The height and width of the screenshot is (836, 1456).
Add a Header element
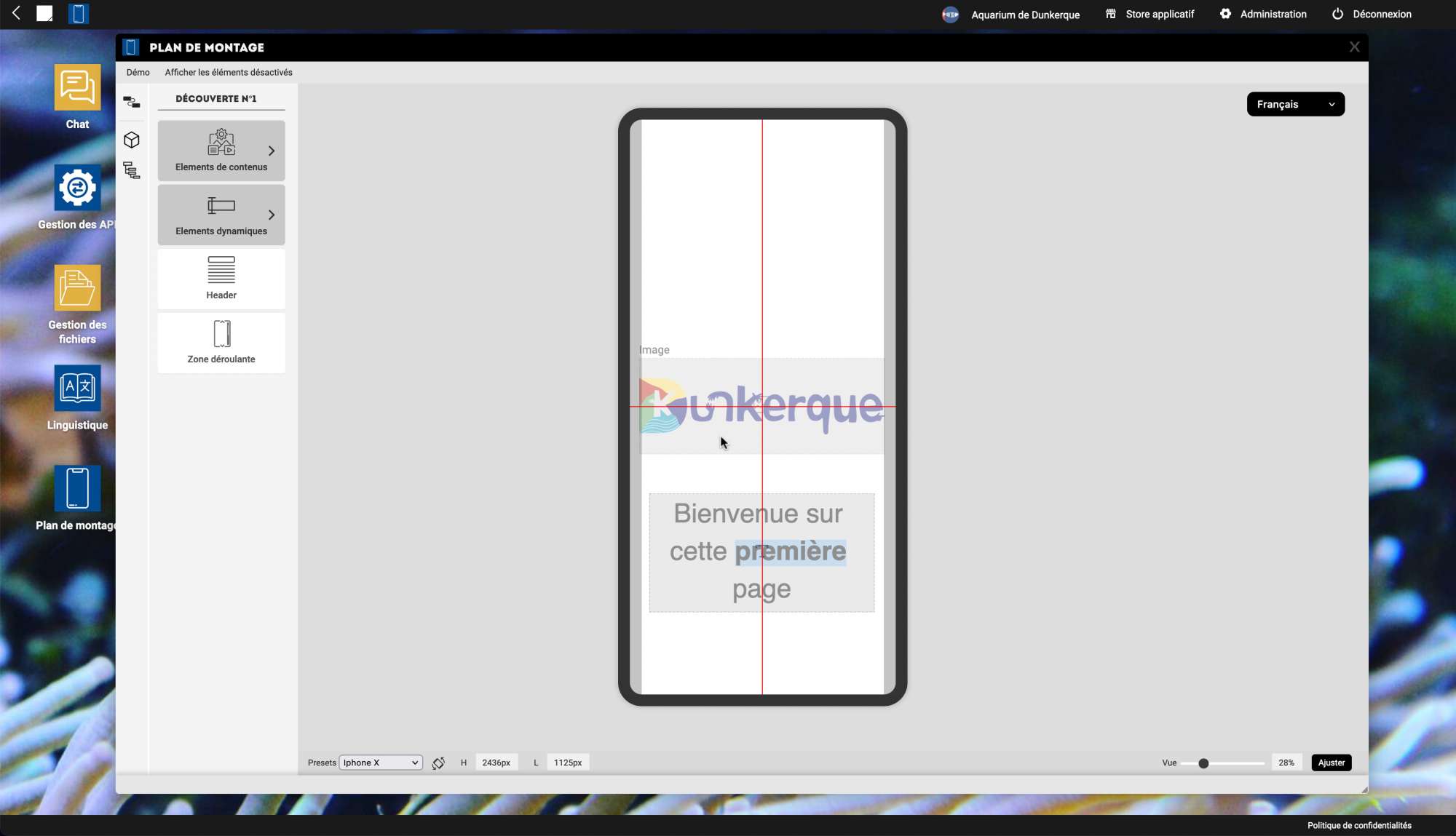tap(221, 278)
